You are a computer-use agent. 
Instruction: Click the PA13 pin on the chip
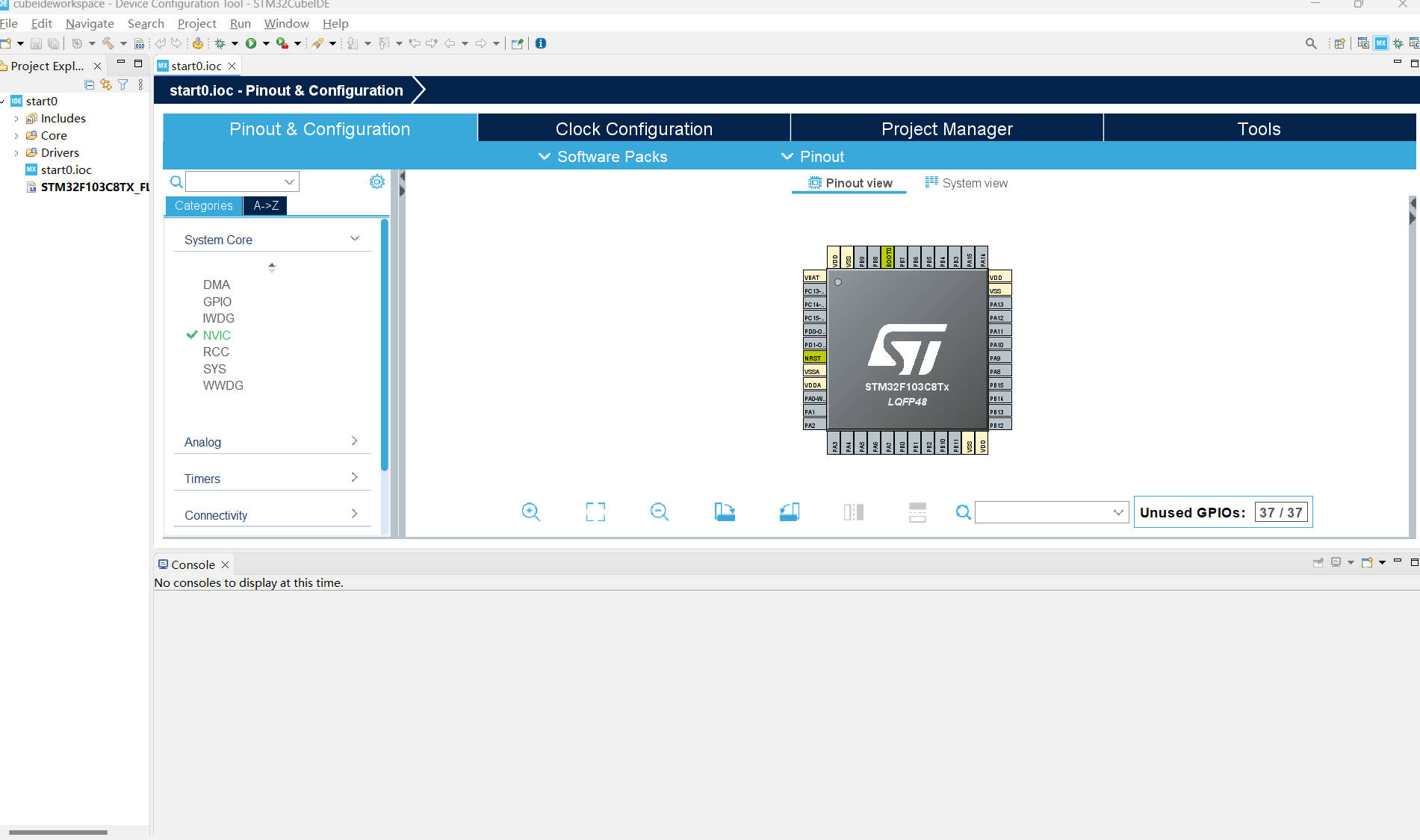point(1000,304)
